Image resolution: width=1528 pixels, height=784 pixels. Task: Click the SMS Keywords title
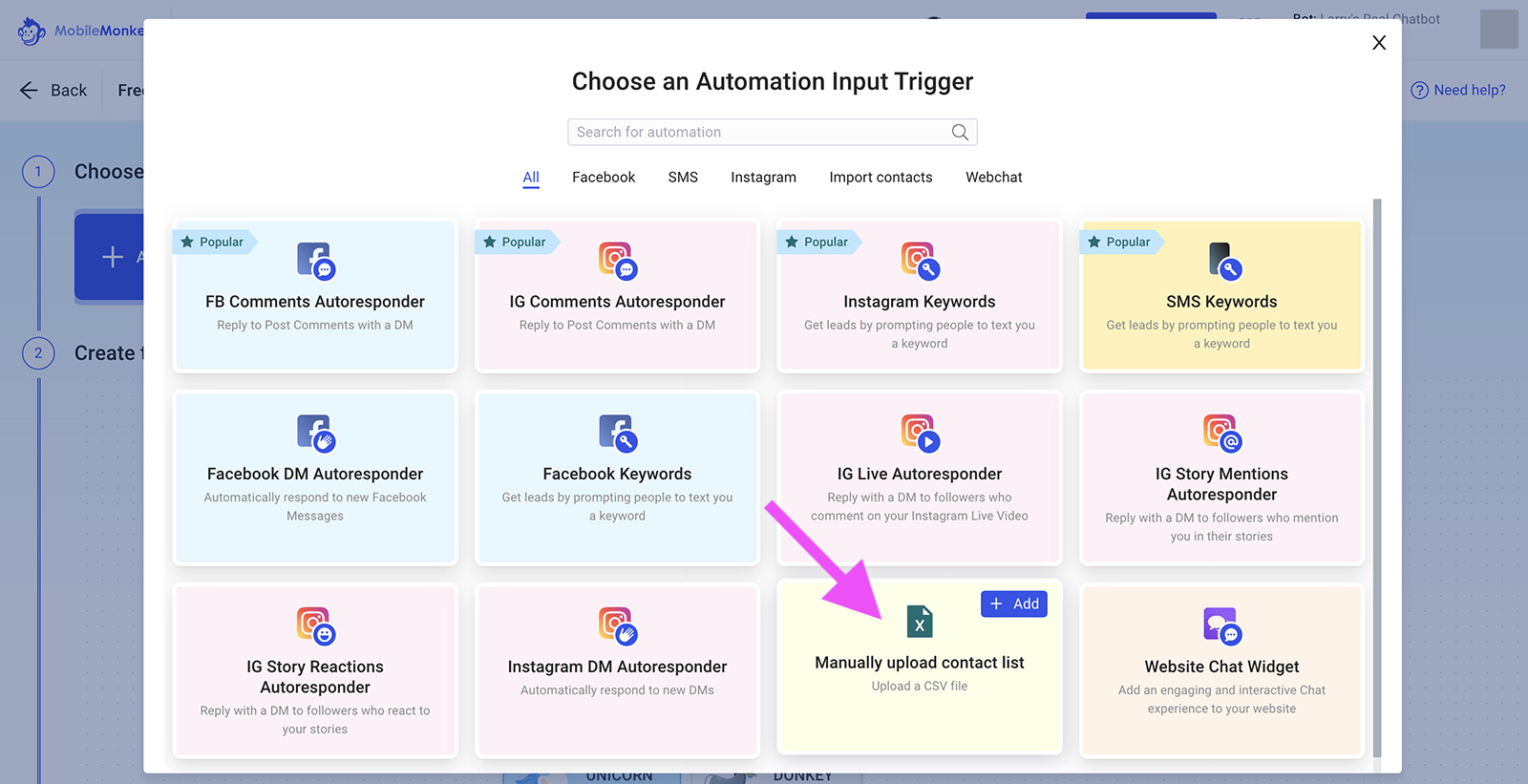pos(1221,302)
